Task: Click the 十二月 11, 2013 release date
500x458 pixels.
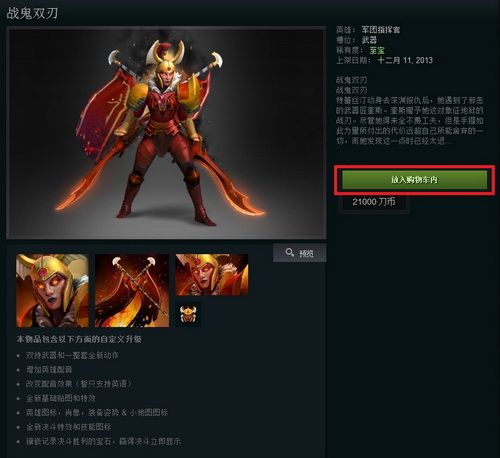Action: (405, 60)
